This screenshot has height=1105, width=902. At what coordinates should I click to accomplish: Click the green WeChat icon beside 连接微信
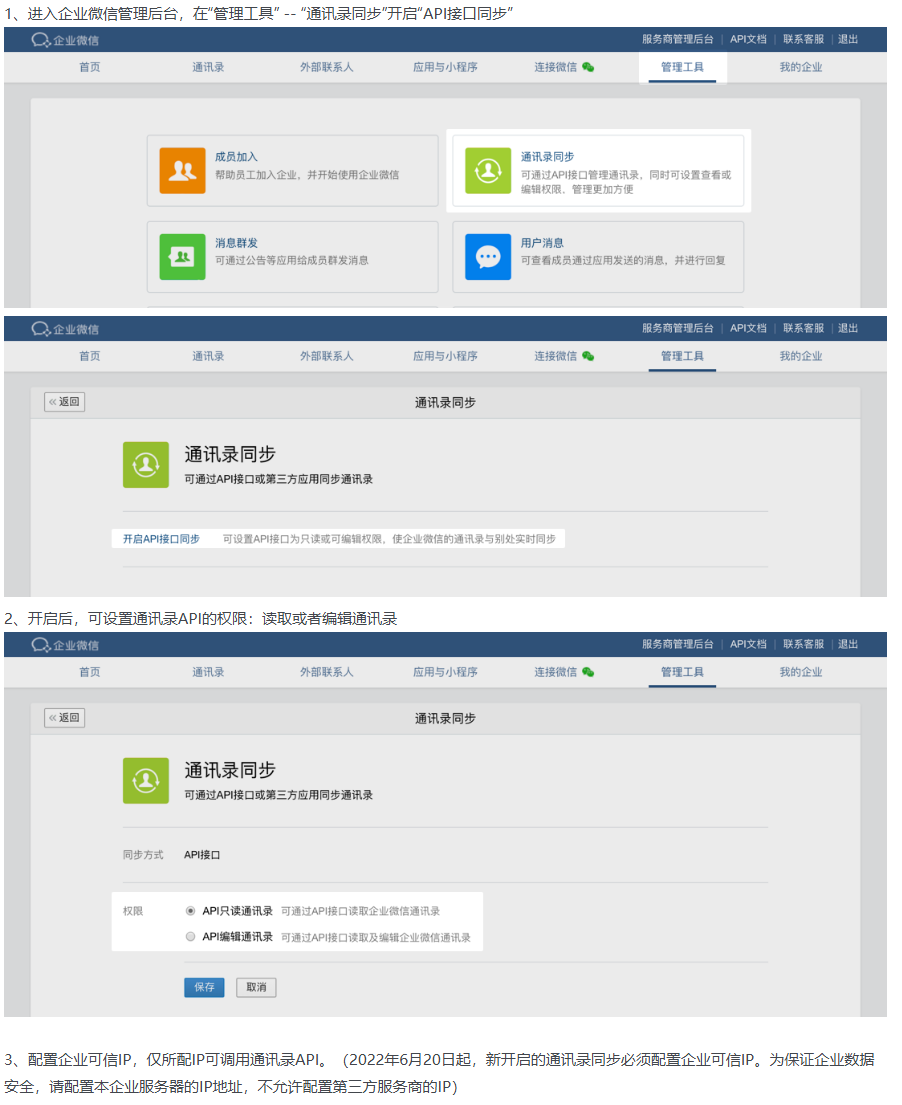click(x=589, y=67)
